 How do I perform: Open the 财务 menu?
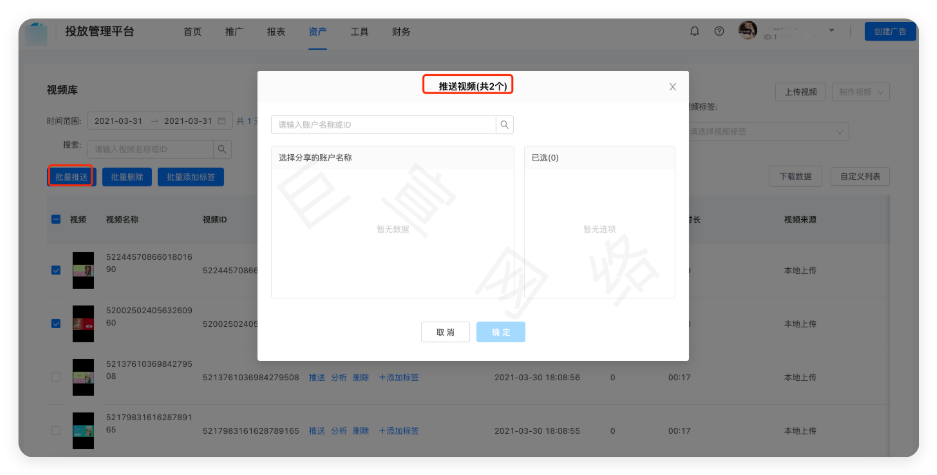pyautogui.click(x=401, y=32)
